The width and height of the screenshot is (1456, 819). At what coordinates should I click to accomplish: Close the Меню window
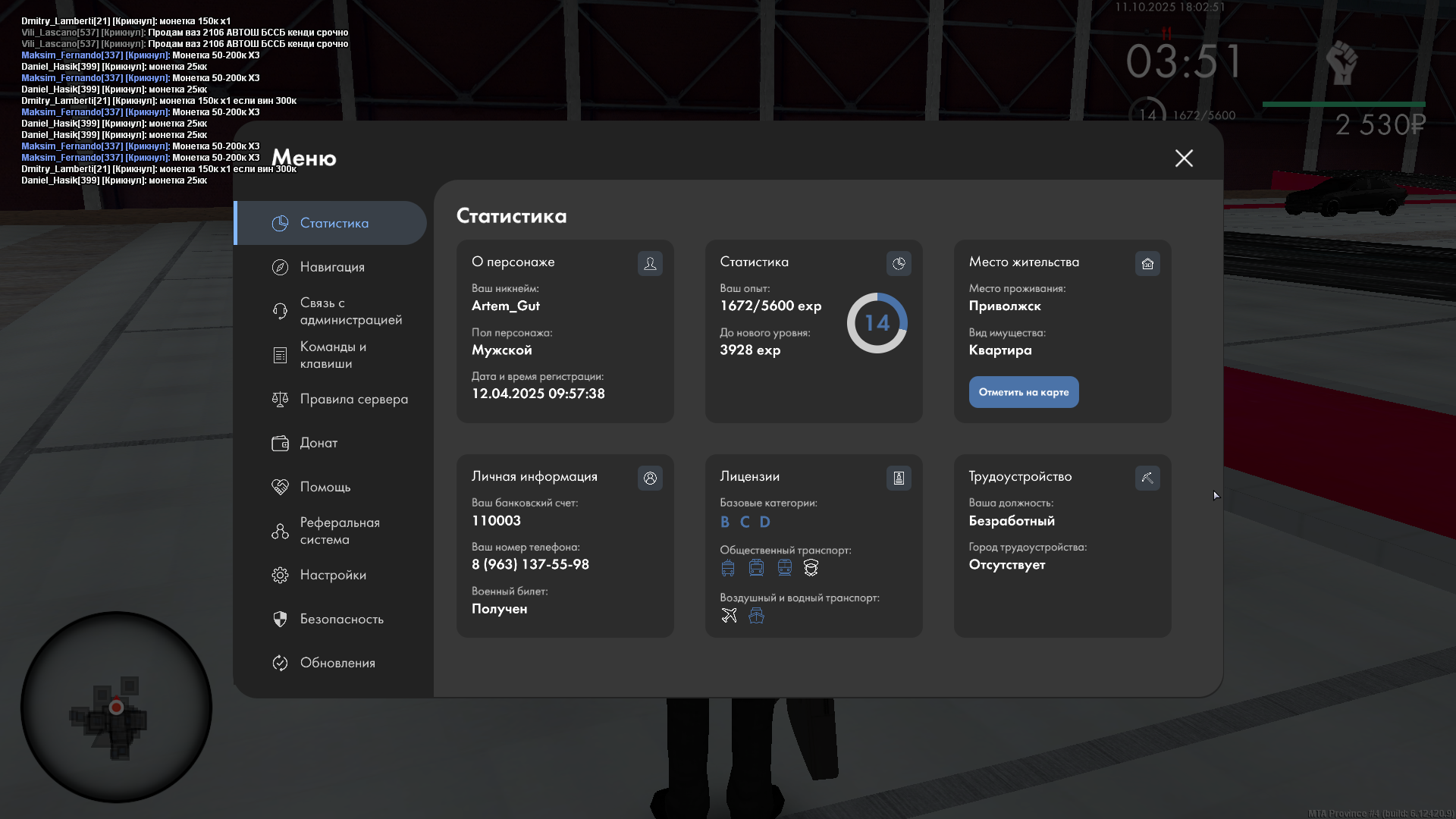click(x=1183, y=158)
